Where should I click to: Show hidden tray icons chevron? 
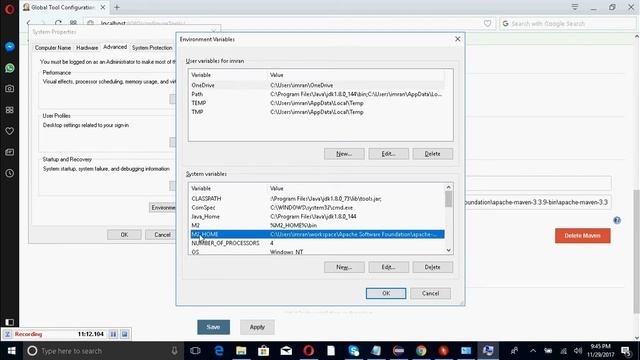click(x=533, y=351)
